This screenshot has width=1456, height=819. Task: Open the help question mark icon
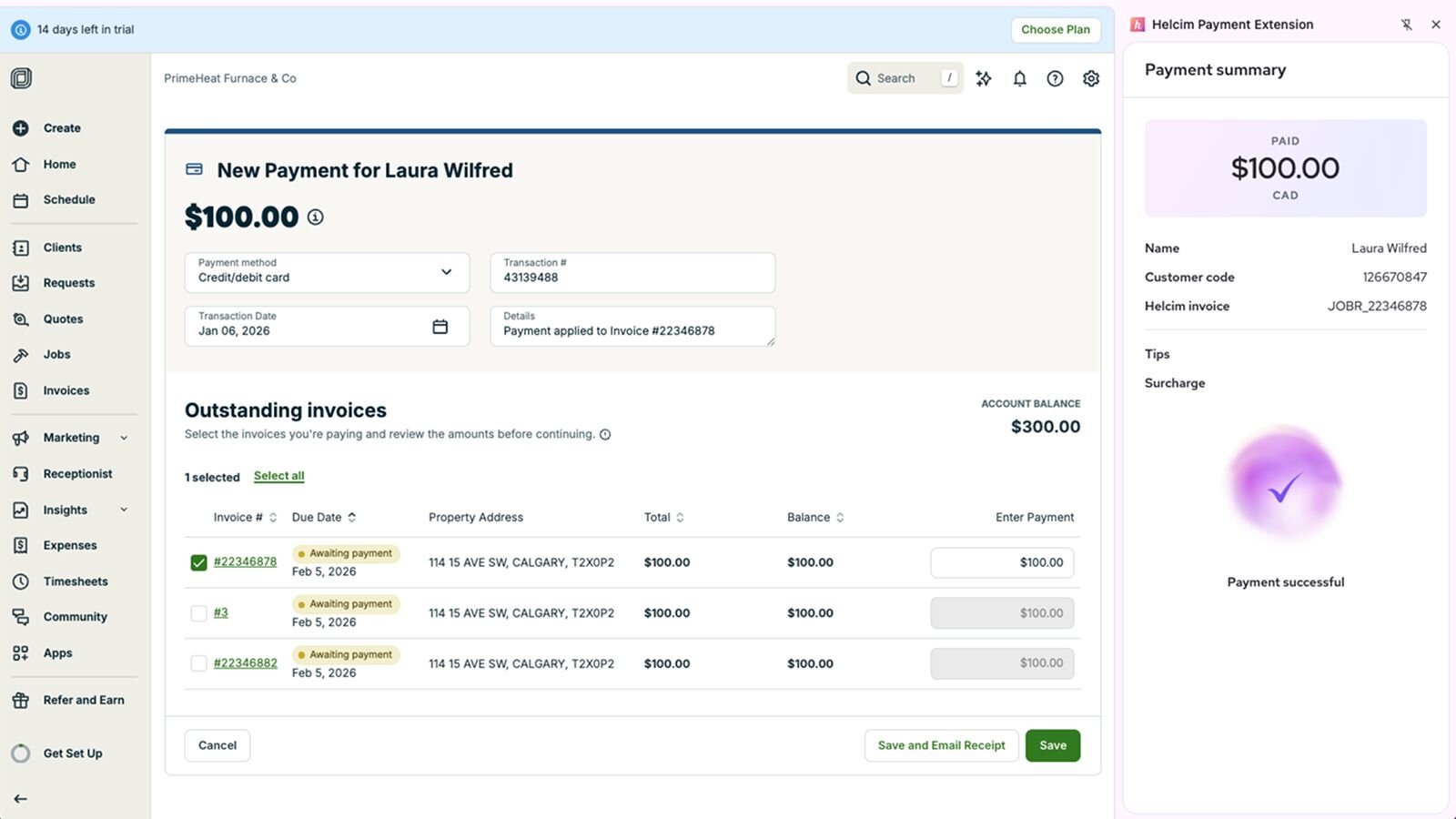point(1055,78)
